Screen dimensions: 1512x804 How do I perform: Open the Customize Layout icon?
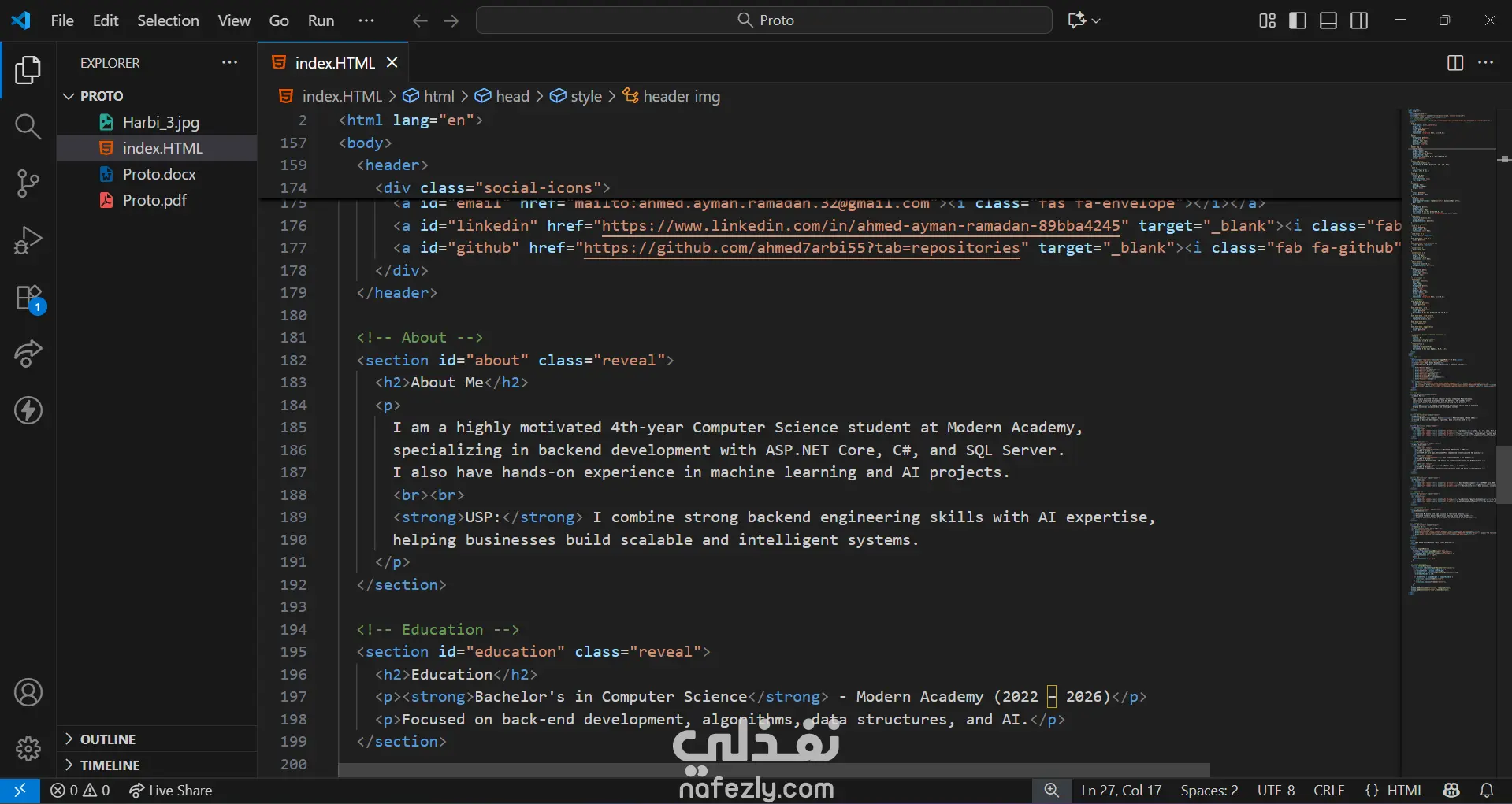pyautogui.click(x=1267, y=20)
